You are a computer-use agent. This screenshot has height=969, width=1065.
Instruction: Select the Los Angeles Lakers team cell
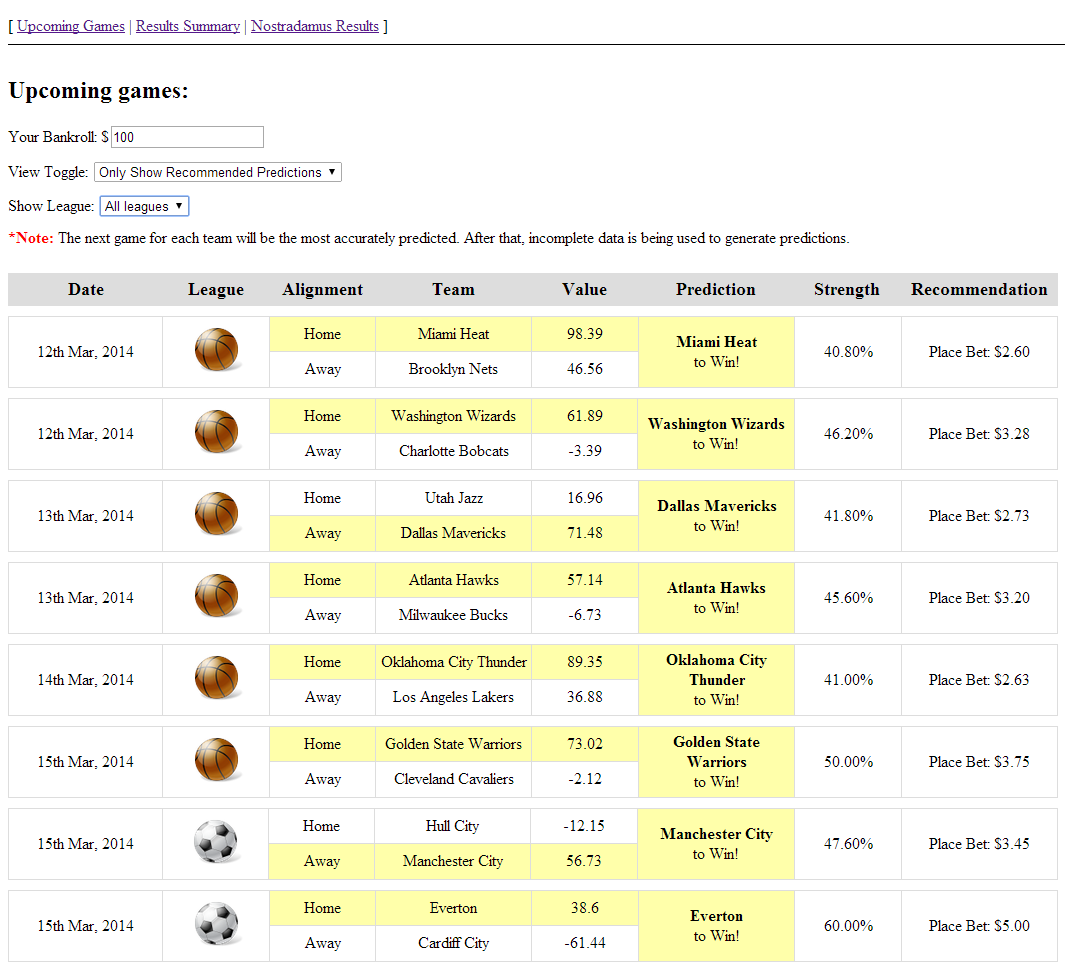[454, 697]
